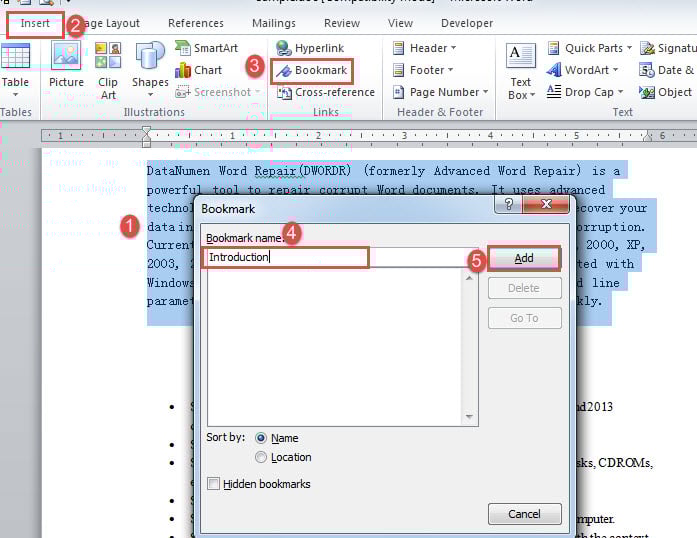
Task: Close the Bookmark dialog
Action: tap(546, 204)
